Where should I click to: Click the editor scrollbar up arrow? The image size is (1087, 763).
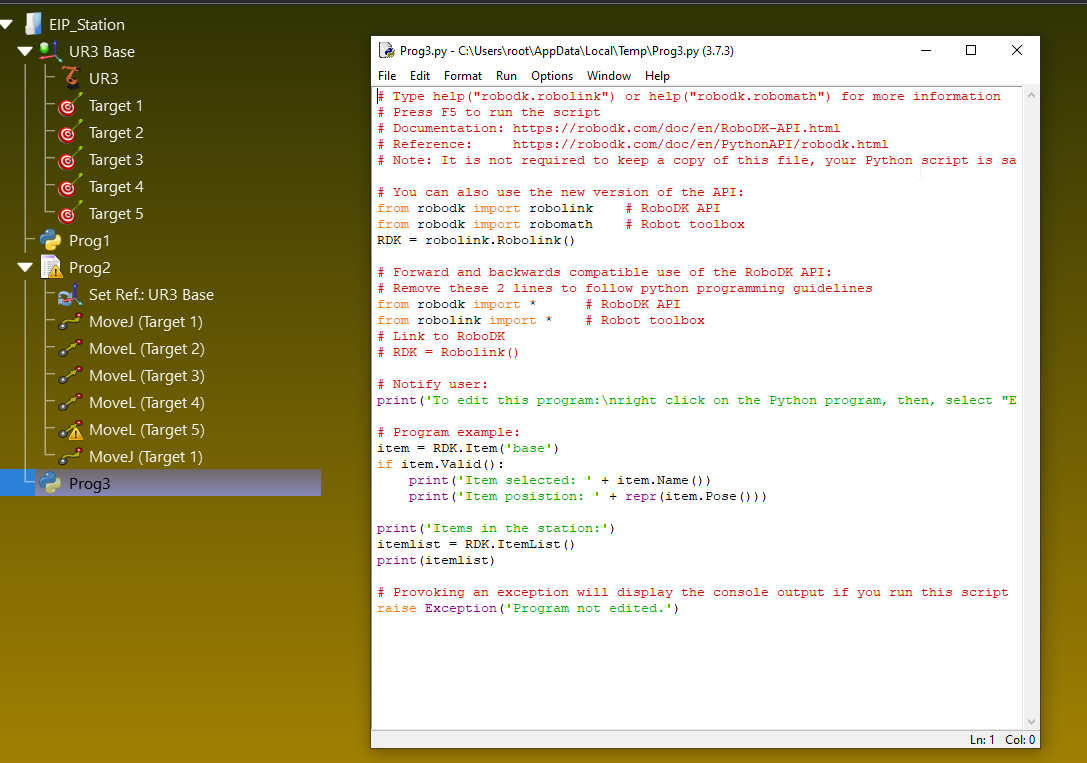point(1031,96)
